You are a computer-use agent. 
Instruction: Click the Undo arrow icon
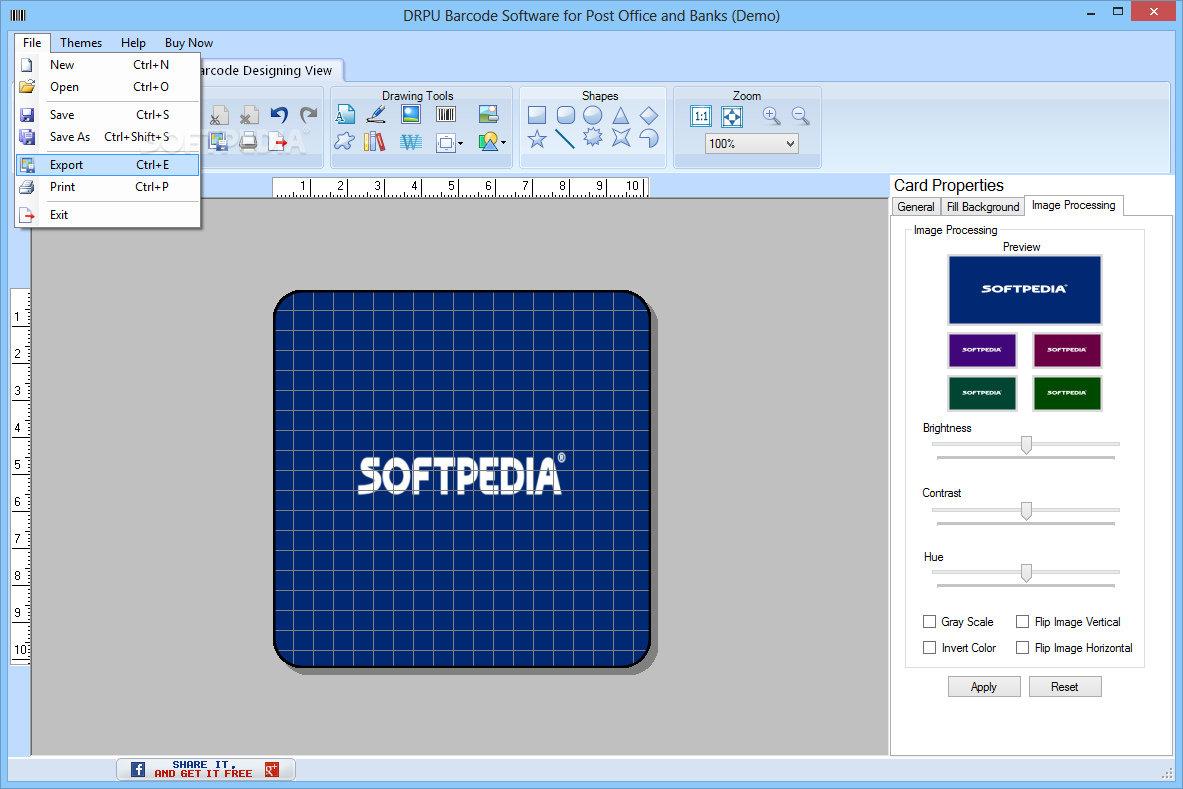(x=279, y=115)
